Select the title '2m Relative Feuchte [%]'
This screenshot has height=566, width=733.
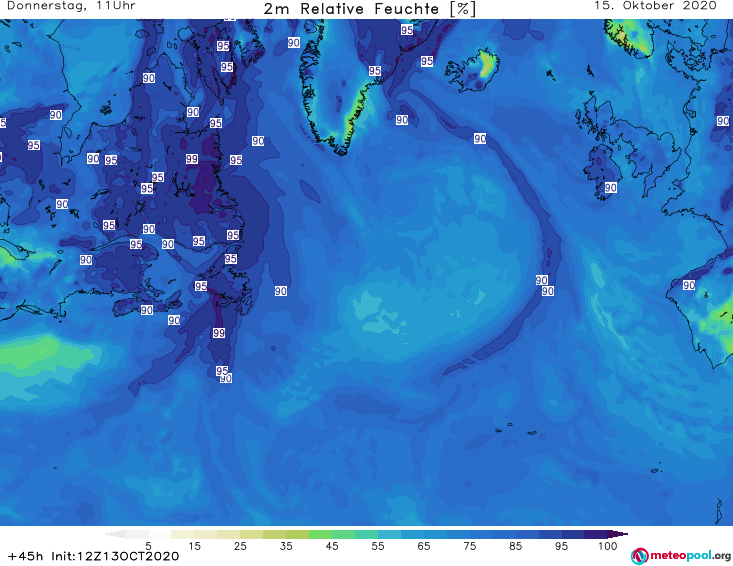pyautogui.click(x=369, y=9)
